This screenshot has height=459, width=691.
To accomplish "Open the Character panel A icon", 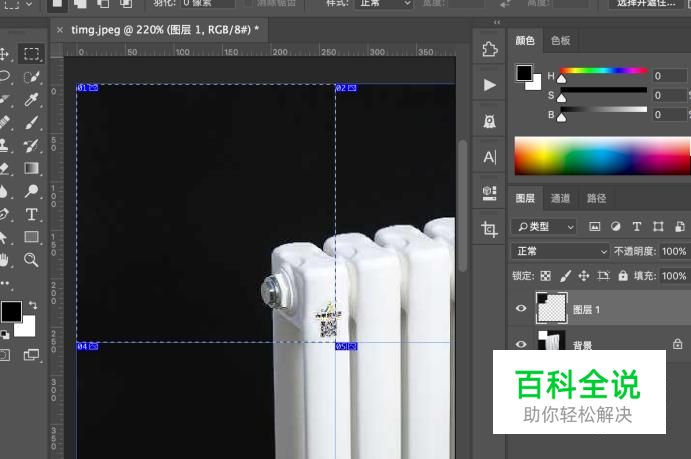I will click(489, 157).
